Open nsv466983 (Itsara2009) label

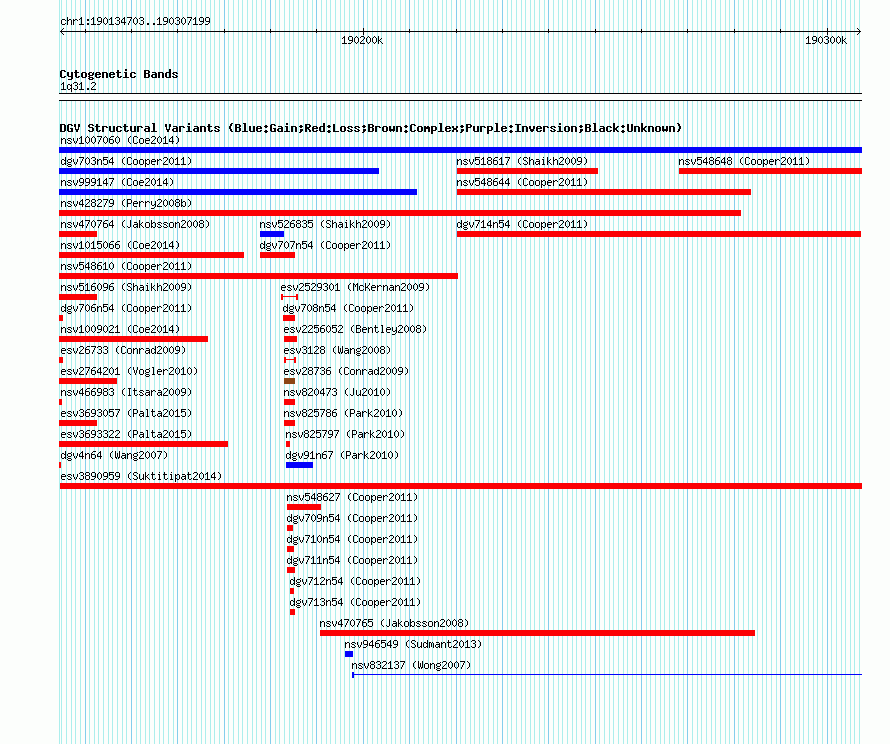pos(126,392)
